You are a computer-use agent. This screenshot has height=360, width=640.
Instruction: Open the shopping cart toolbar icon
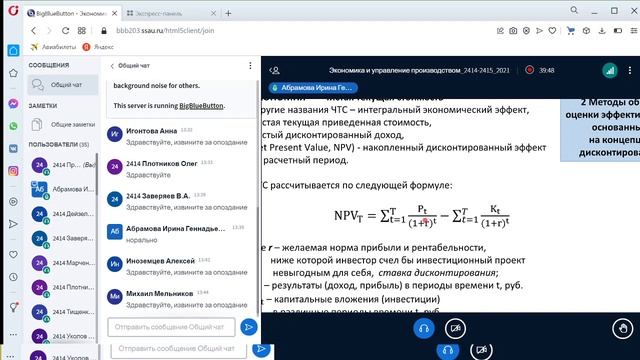click(571, 31)
